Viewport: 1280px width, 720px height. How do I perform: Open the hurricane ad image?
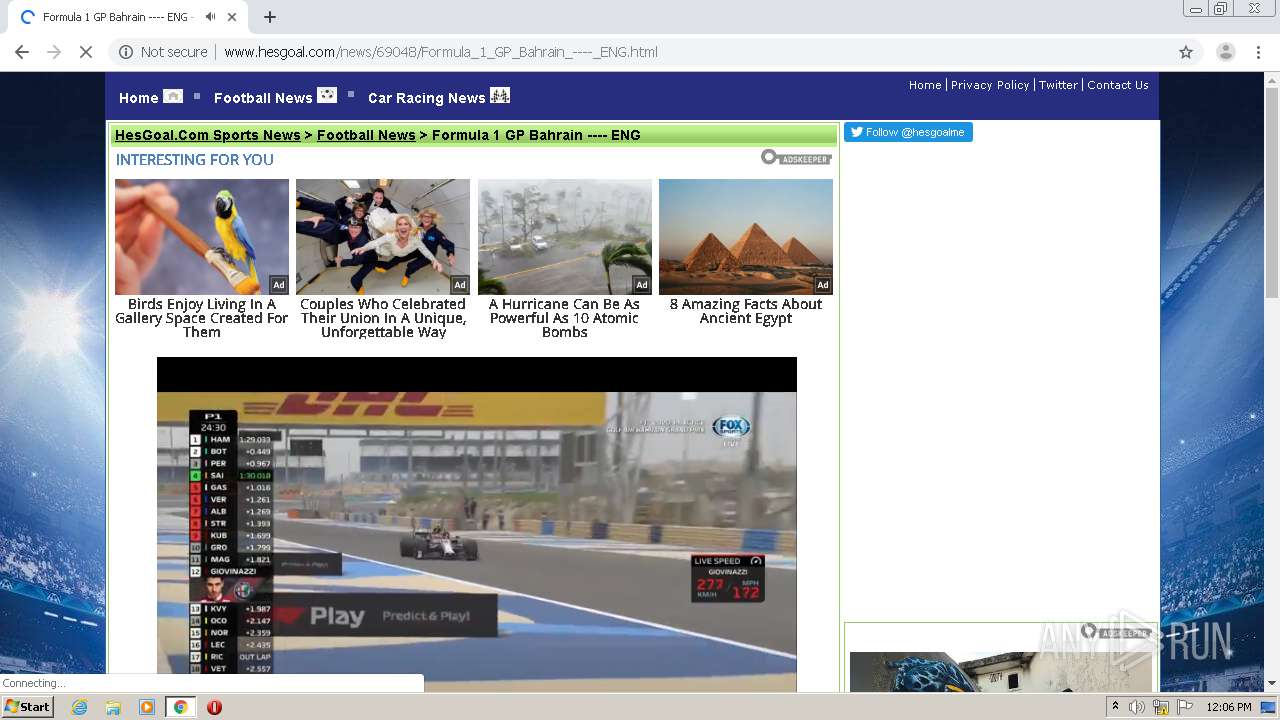pos(565,237)
